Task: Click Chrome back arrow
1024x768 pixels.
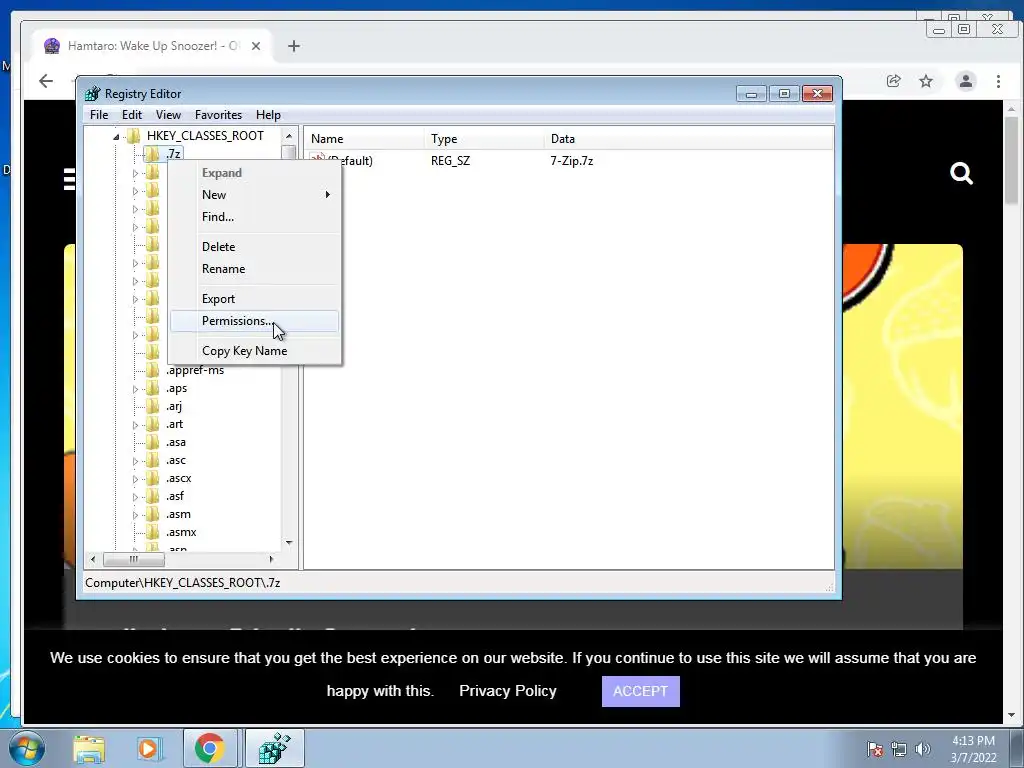Action: (46, 81)
